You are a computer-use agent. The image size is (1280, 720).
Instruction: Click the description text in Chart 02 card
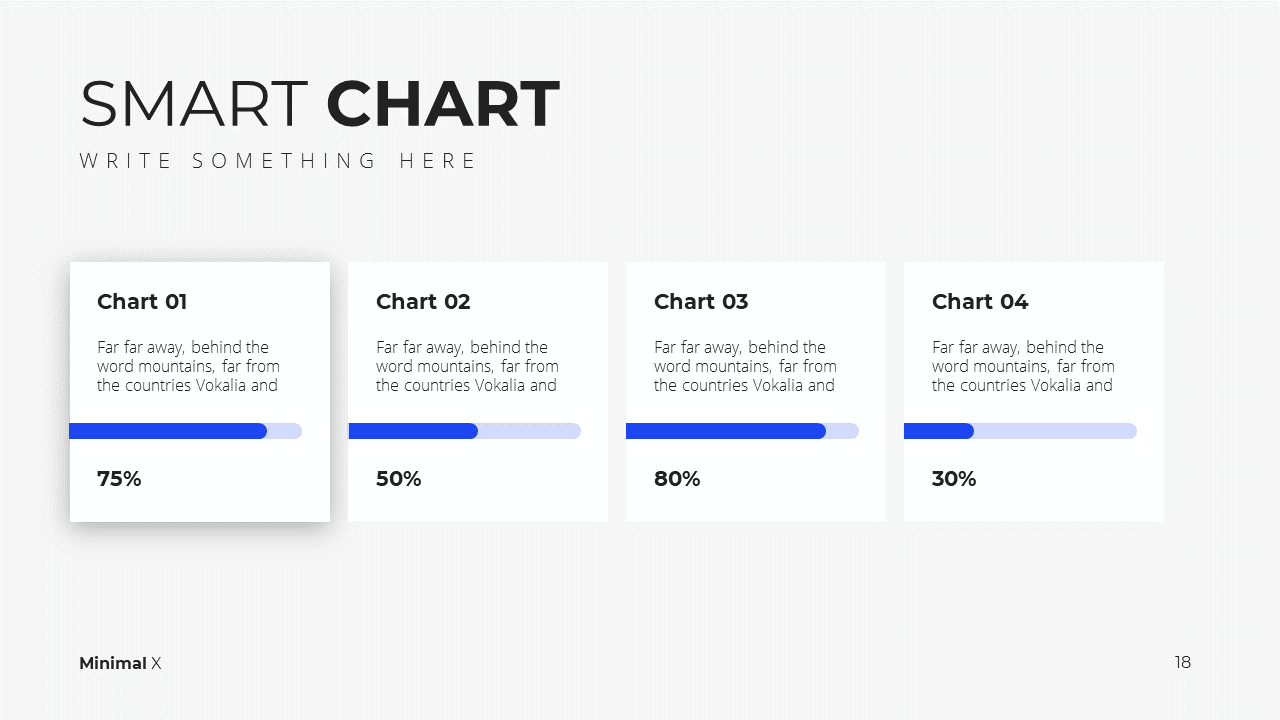coord(467,366)
